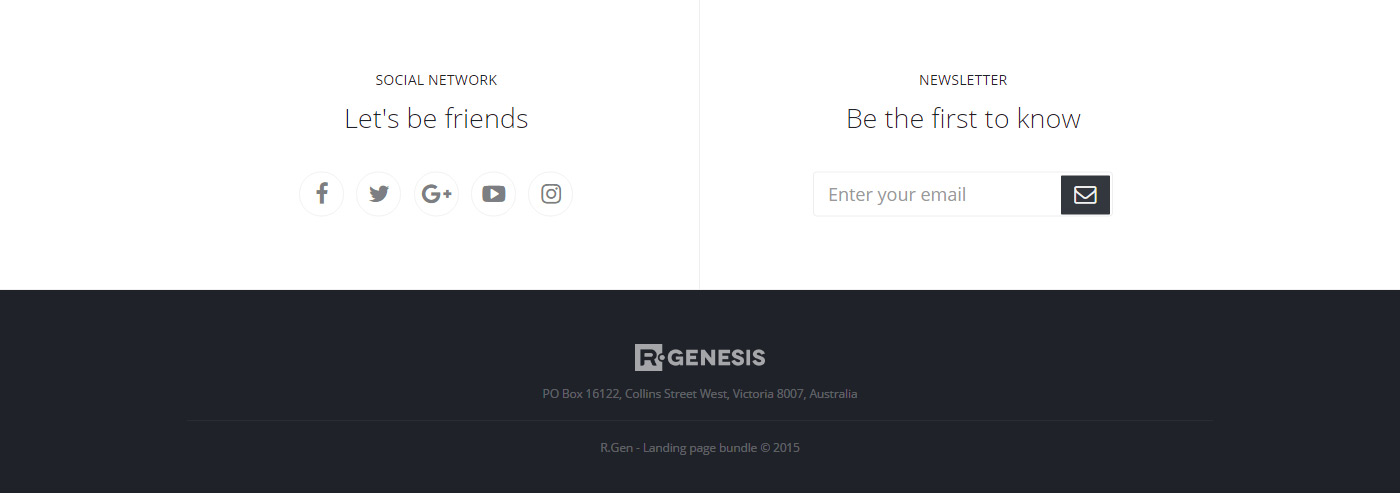The width and height of the screenshot is (1400, 493).
Task: Select the 'SOCIAL NETWORK' label
Action: tap(436, 80)
